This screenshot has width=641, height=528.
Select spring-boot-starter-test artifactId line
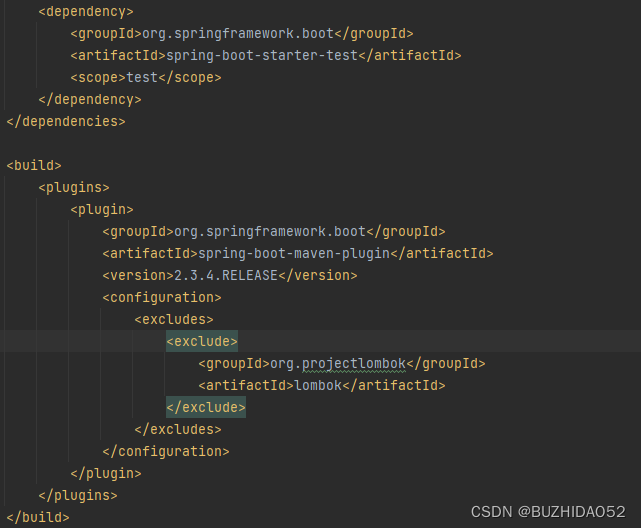[x=266, y=56]
